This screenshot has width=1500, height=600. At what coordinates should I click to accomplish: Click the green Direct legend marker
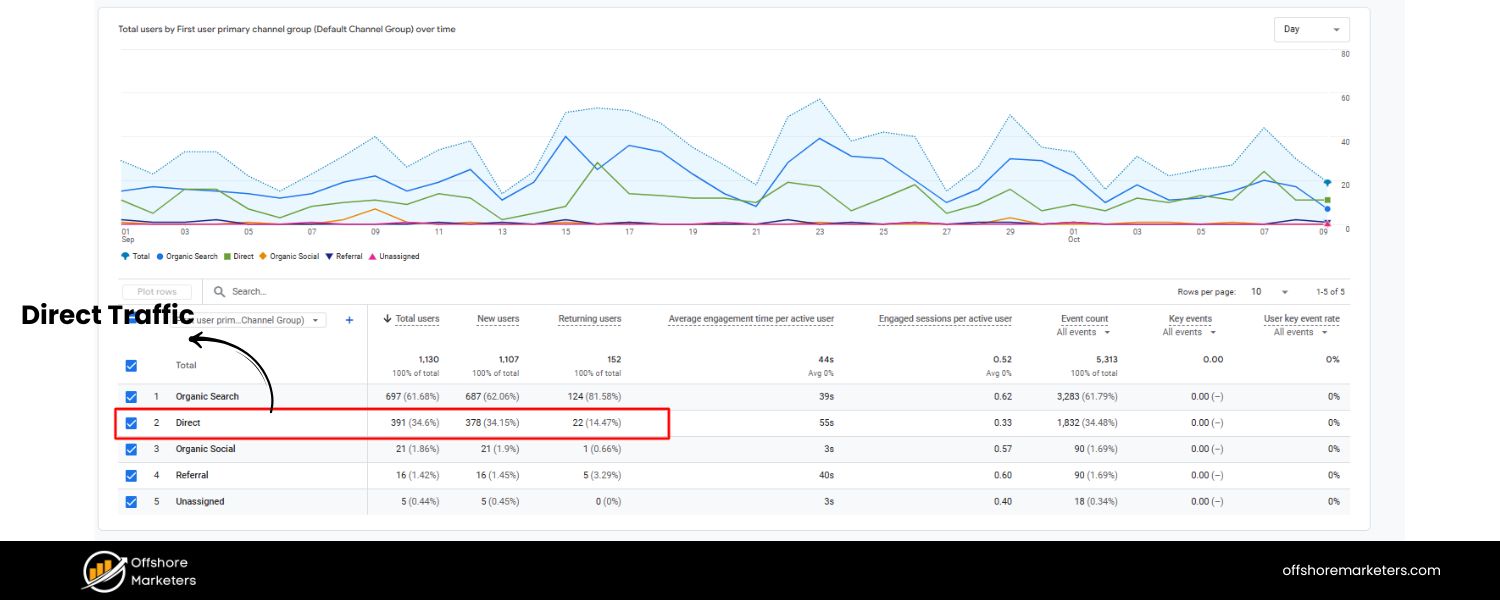tap(227, 257)
